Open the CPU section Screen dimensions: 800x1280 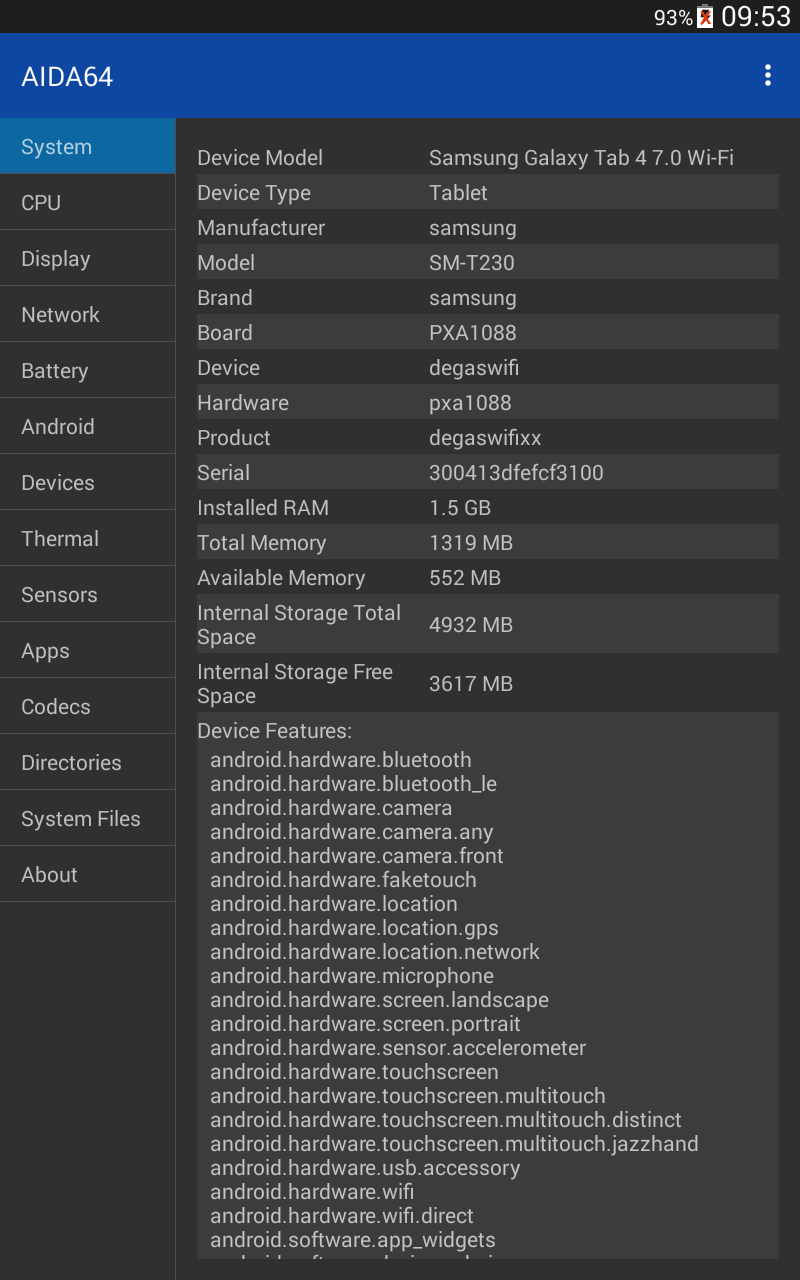tap(87, 203)
